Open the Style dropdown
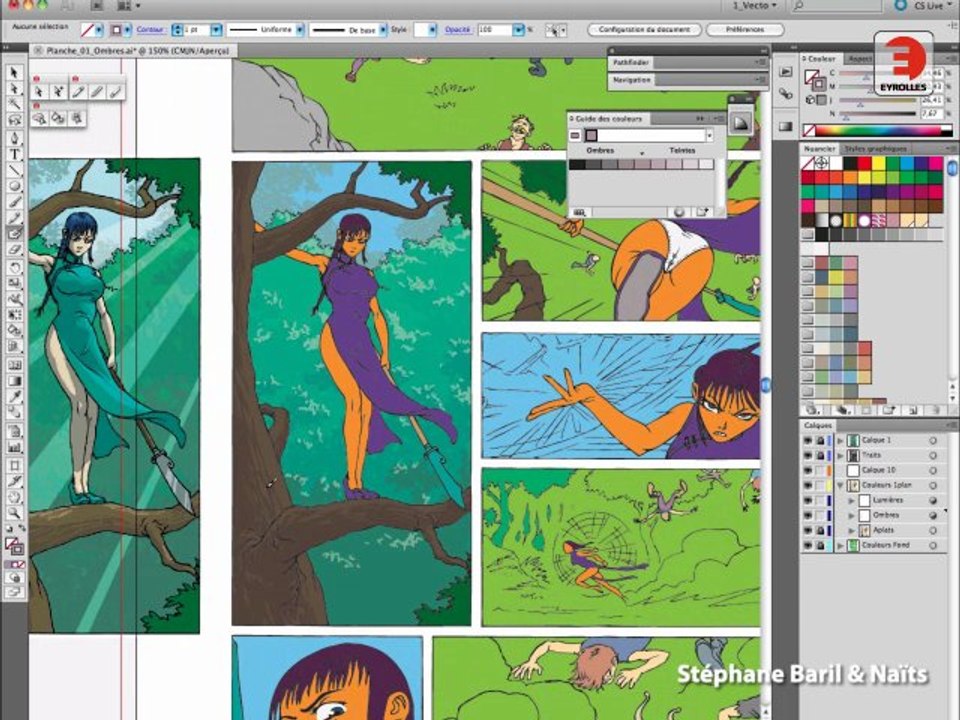The width and height of the screenshot is (960, 720). [432, 29]
